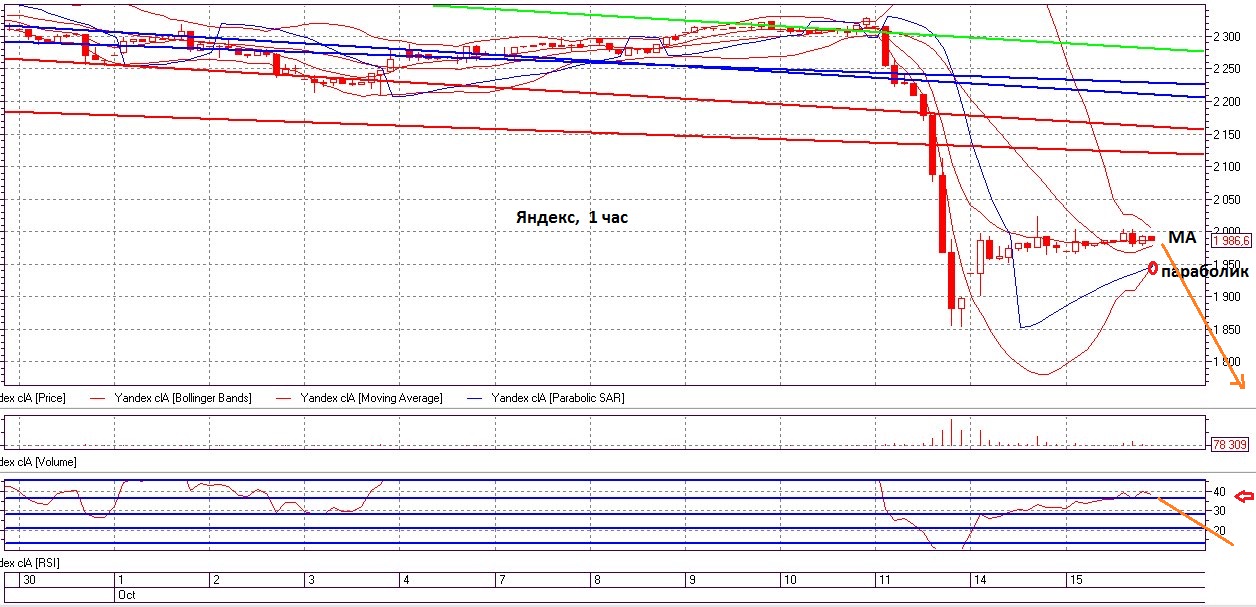
Task: Click date label 14 on time axis
Action: (x=980, y=580)
